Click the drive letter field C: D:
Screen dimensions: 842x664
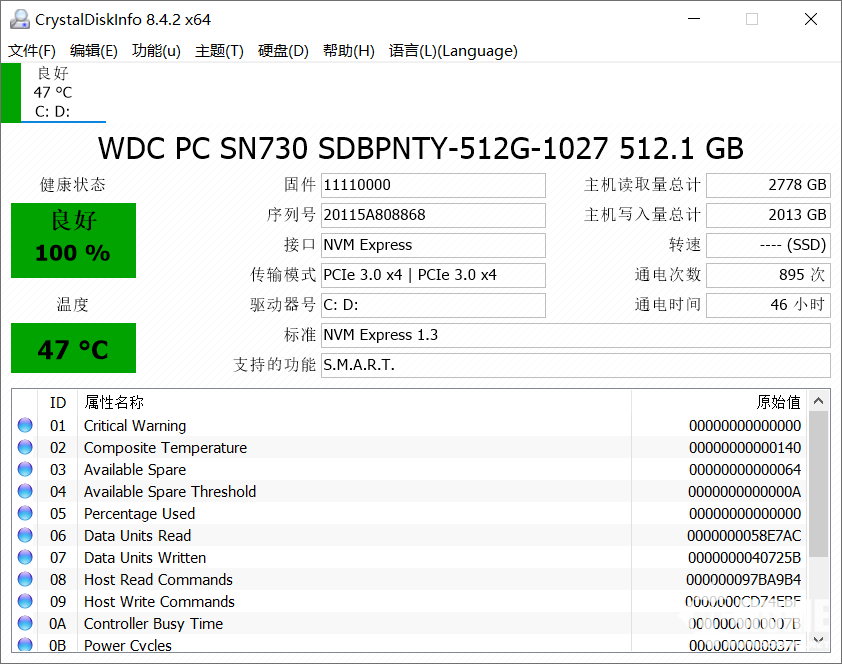pyautogui.click(x=433, y=305)
